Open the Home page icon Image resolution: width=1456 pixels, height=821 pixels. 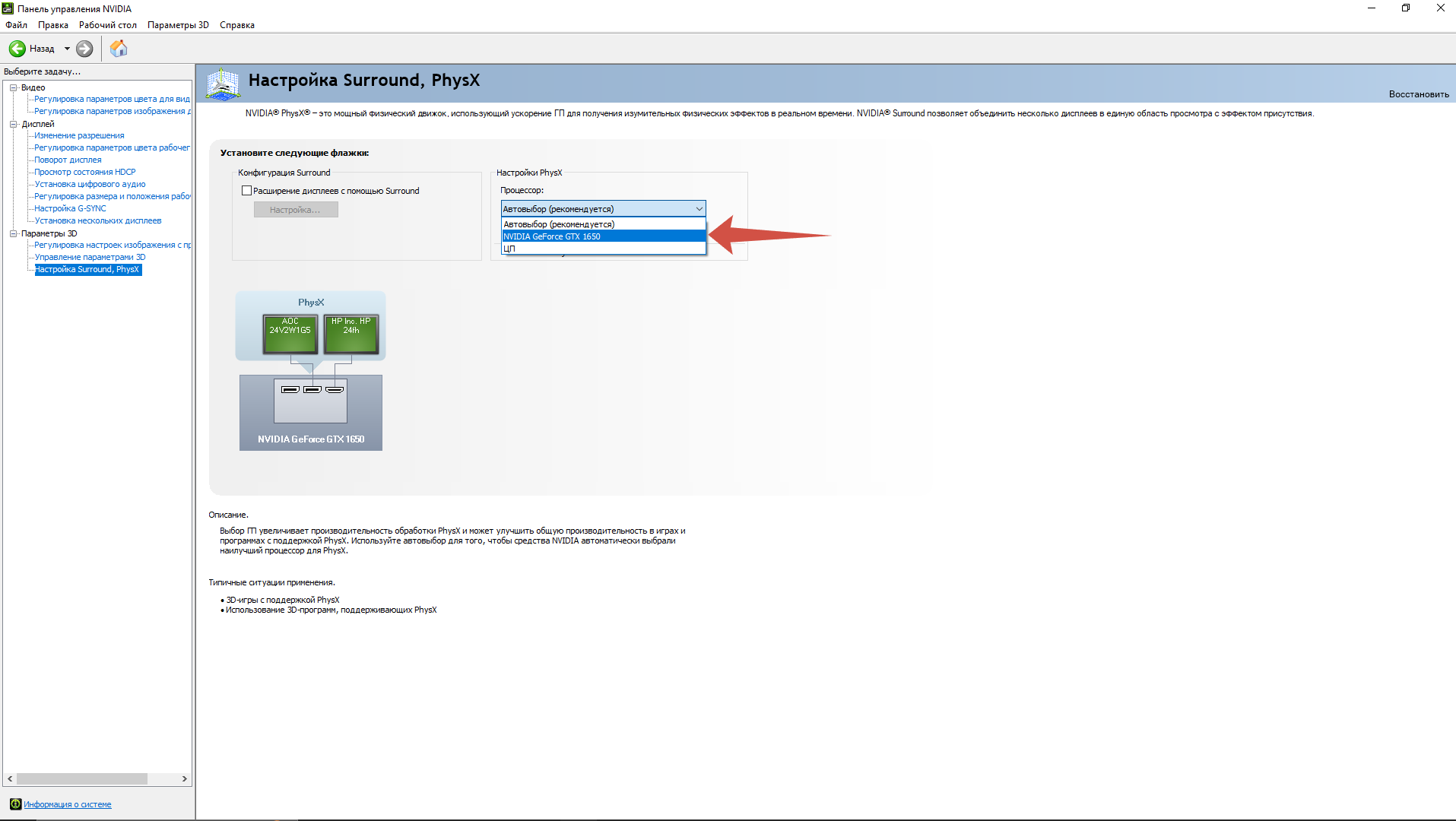click(119, 49)
